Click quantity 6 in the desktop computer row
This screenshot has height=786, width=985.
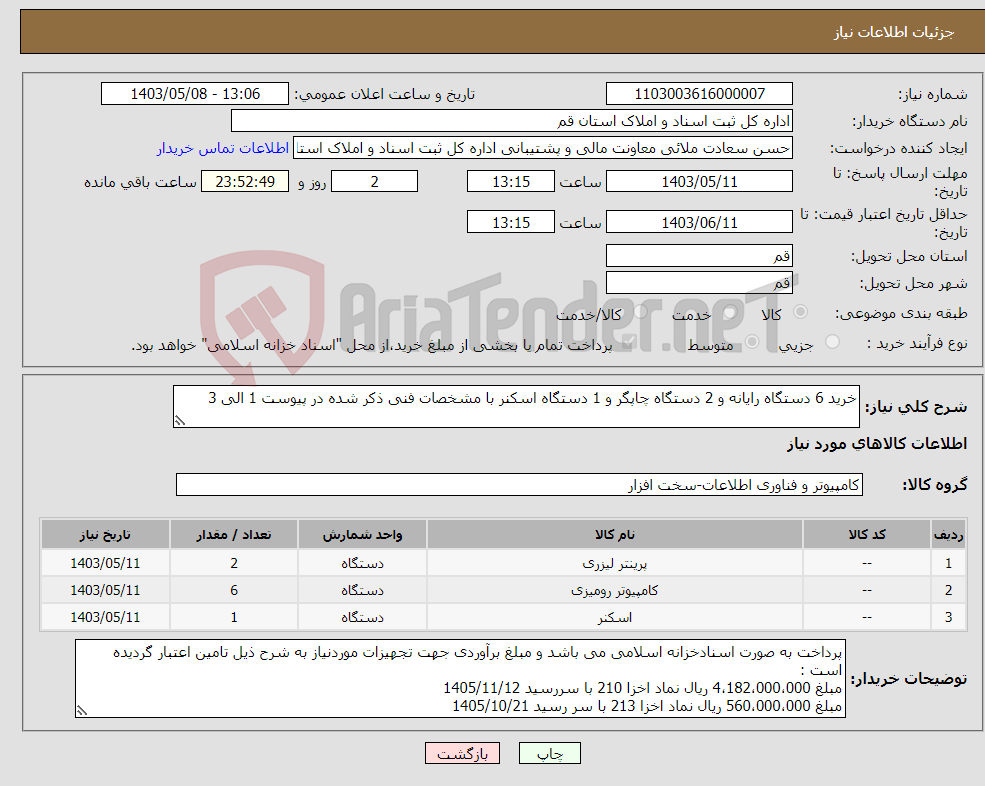click(234, 591)
